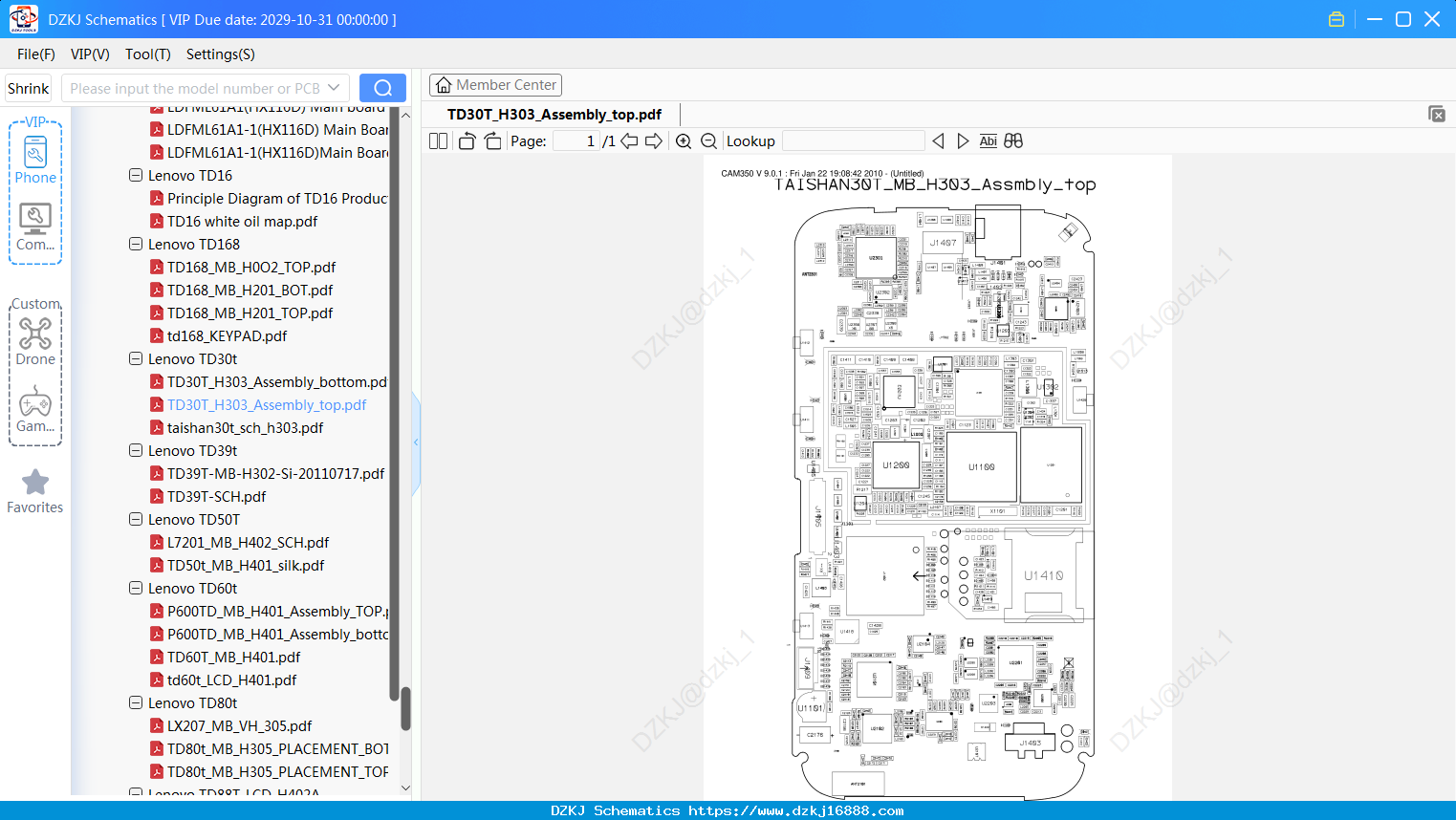Click the toolbox icon in title bar
Viewport: 1456px width, 820px height.
point(1336,19)
